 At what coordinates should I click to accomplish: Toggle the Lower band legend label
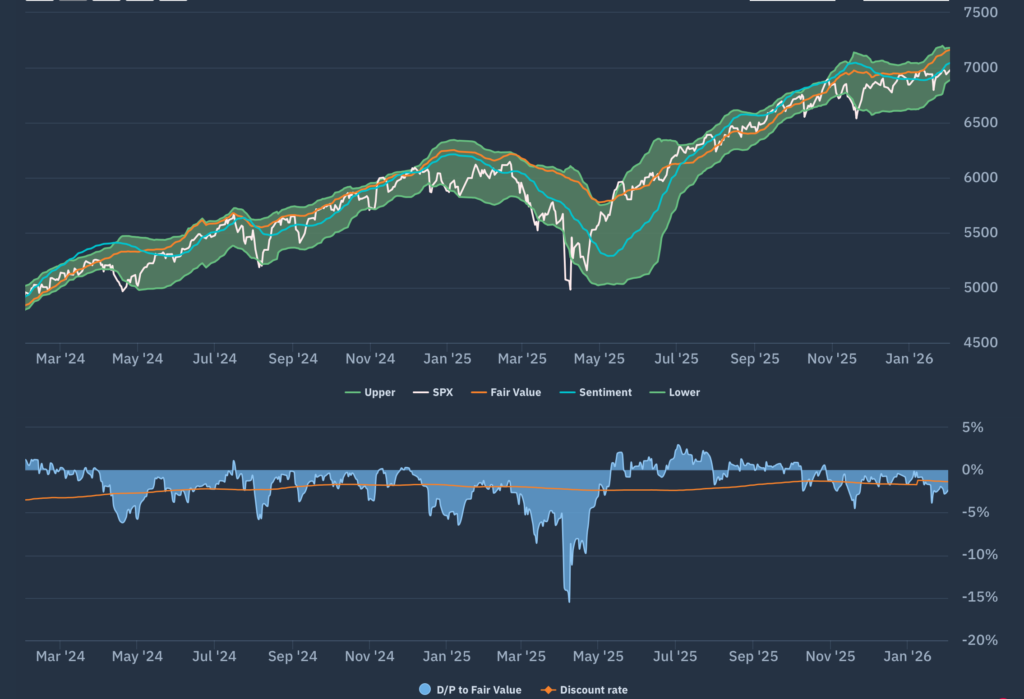[685, 393]
